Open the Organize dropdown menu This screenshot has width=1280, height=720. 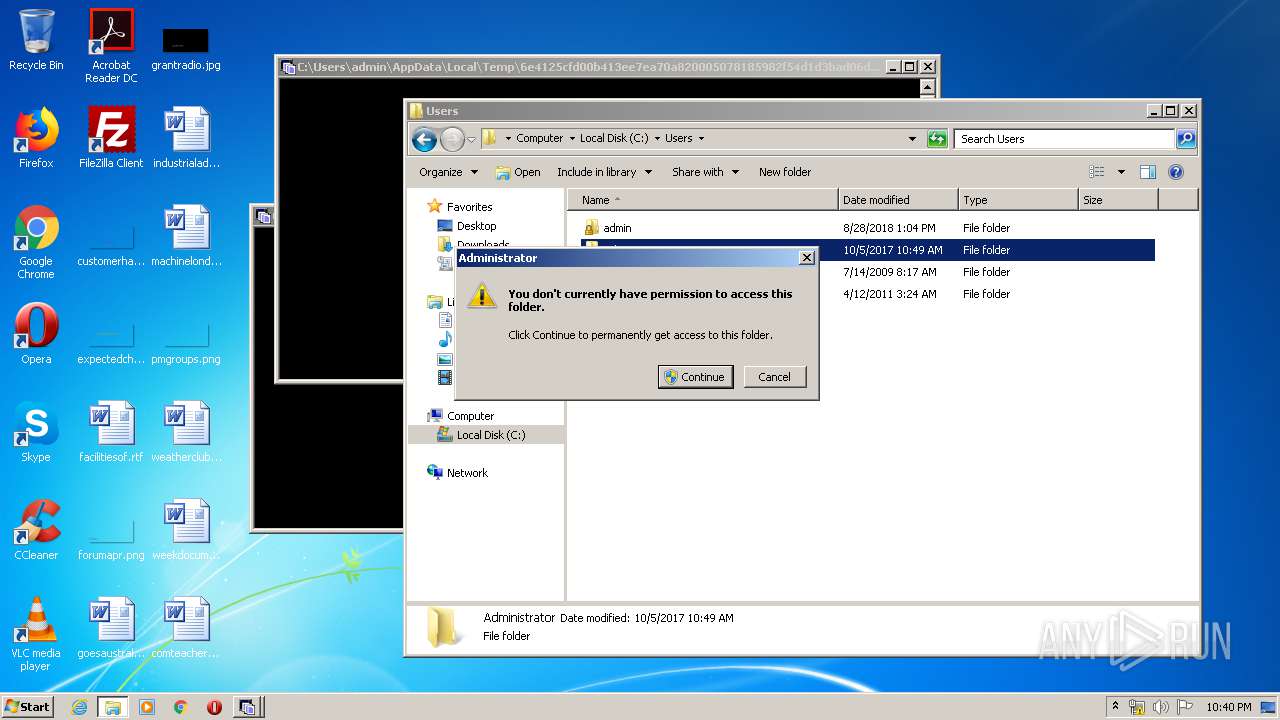click(448, 172)
